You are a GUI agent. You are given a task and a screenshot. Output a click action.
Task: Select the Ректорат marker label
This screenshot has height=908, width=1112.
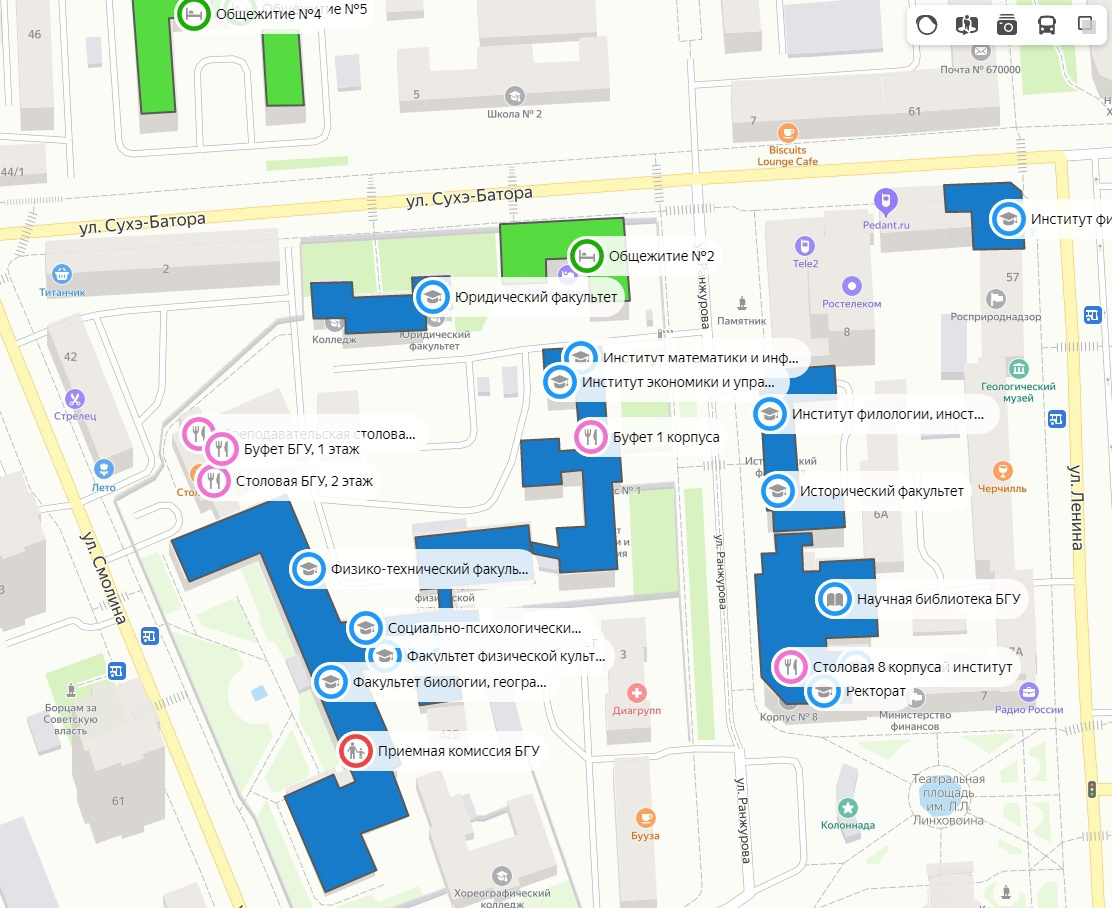coord(875,691)
